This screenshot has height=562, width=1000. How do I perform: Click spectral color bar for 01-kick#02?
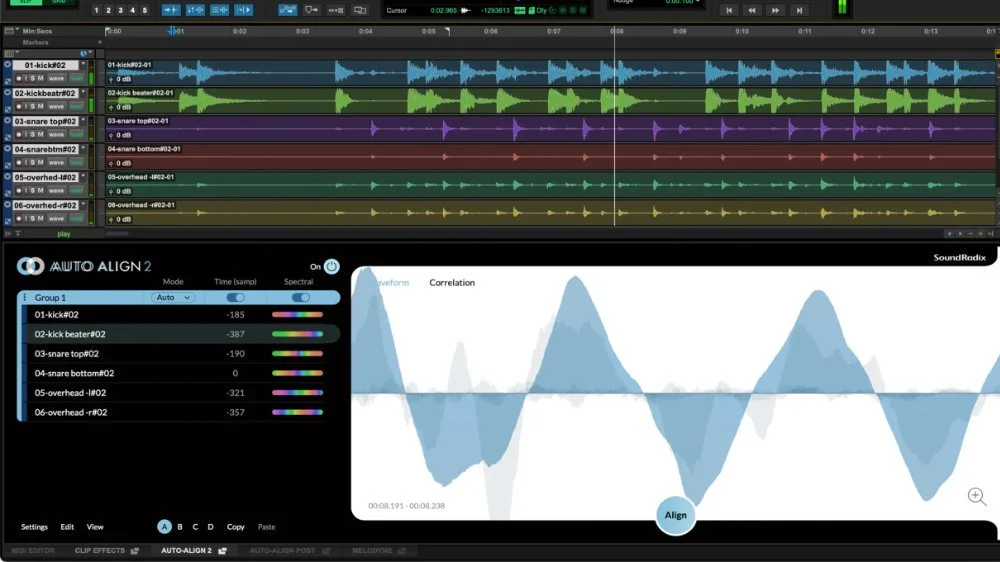pos(297,314)
